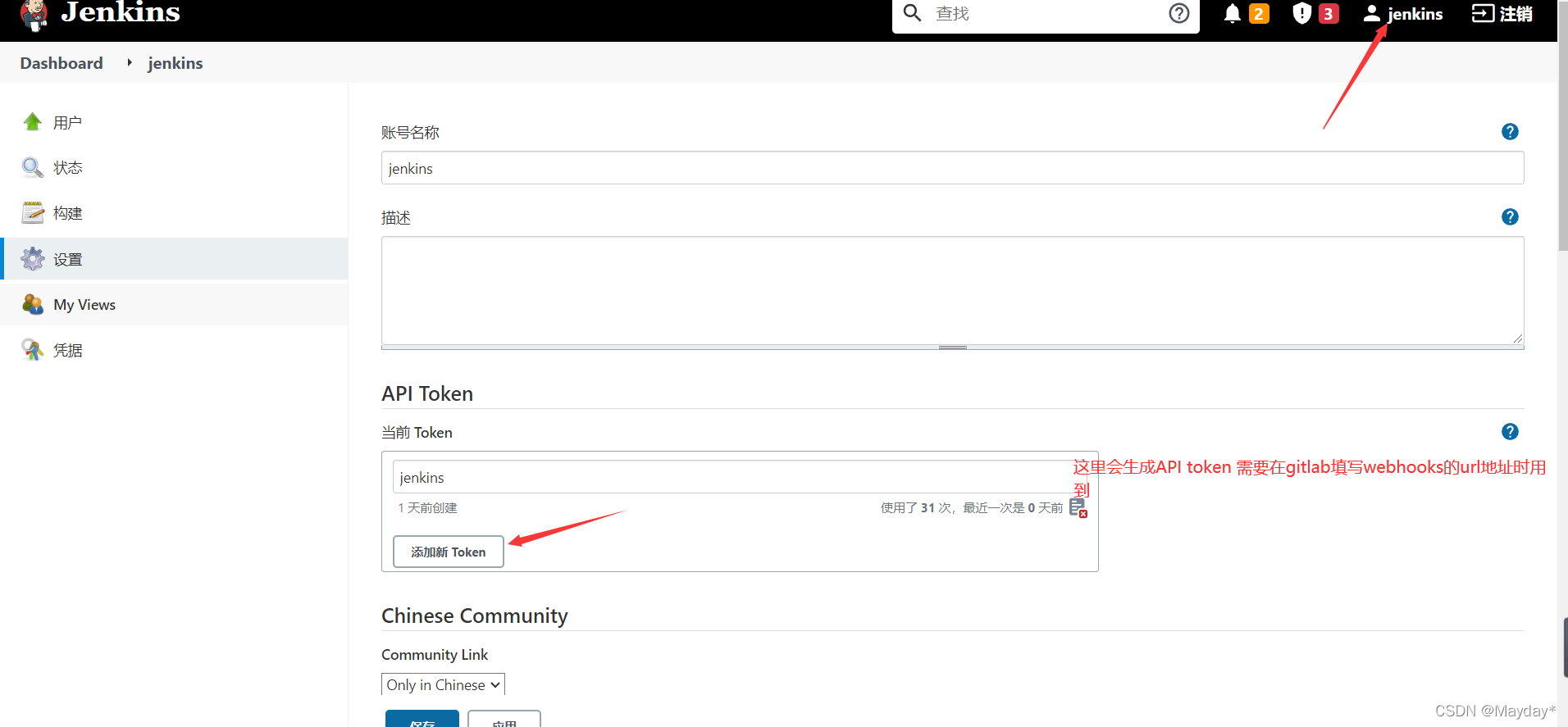The height and width of the screenshot is (727, 1568).
Task: Click the gear 设置 sidebar icon
Action: point(33,259)
